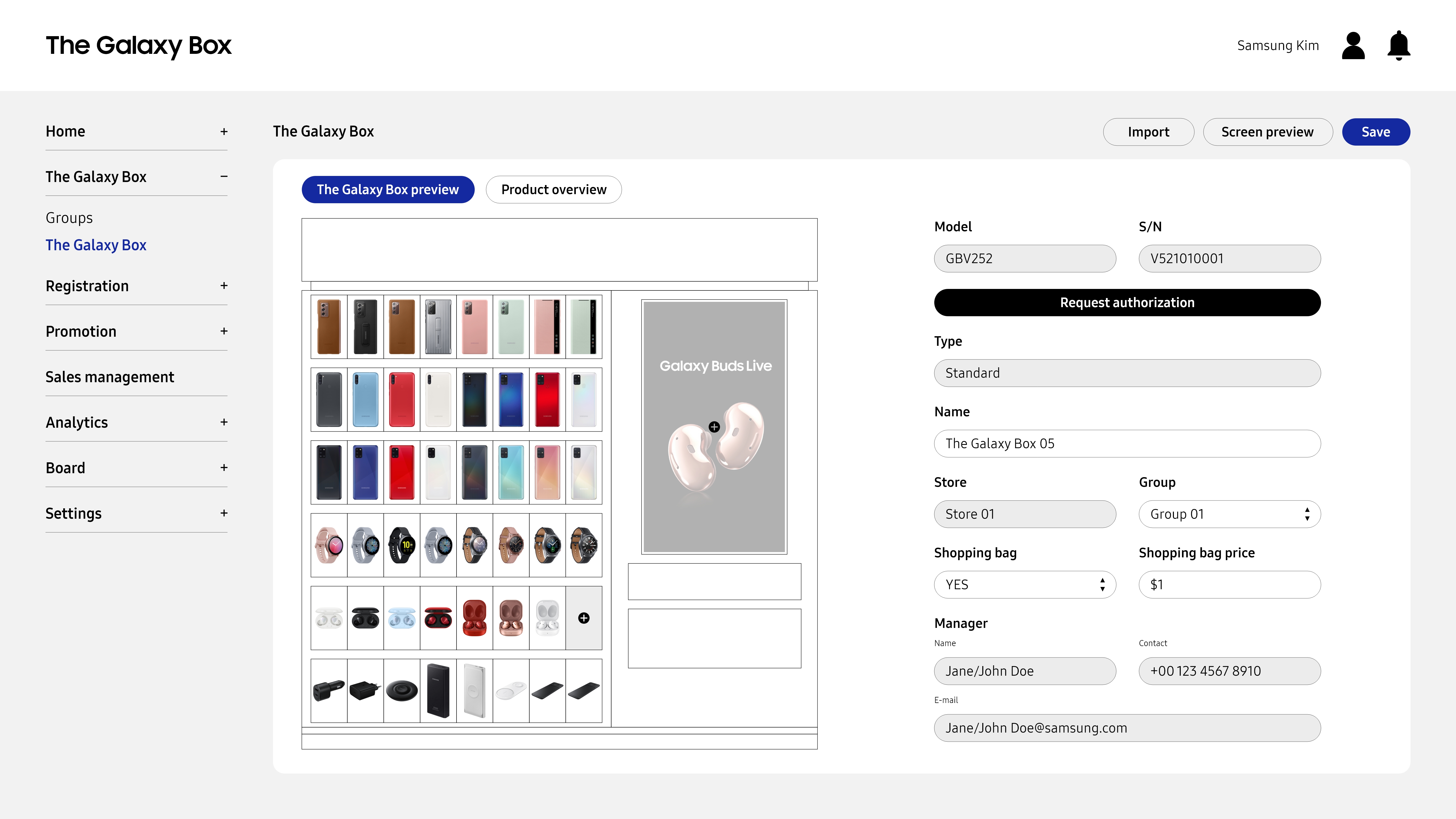Select the white Galaxy Buds case thumbnail
Image resolution: width=1456 pixels, height=819 pixels.
coord(329,618)
